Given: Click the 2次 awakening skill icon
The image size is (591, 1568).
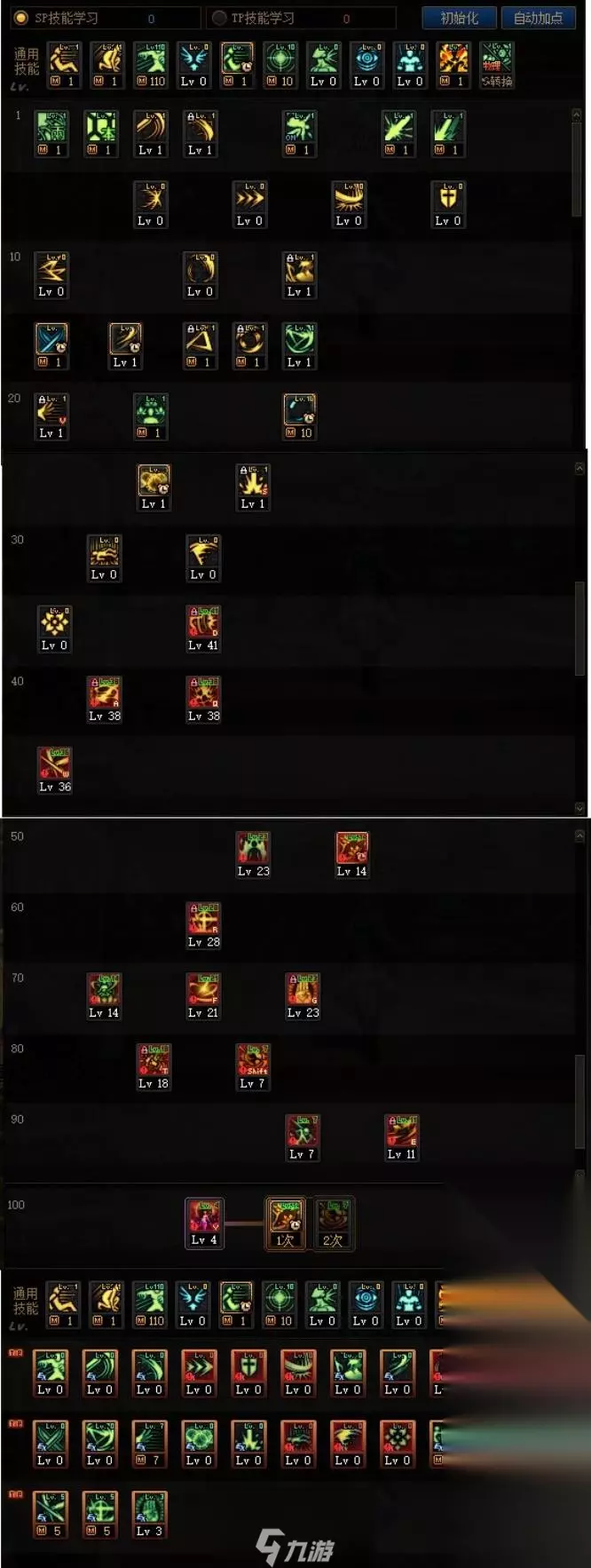Looking at the screenshot, I should pos(334,1224).
